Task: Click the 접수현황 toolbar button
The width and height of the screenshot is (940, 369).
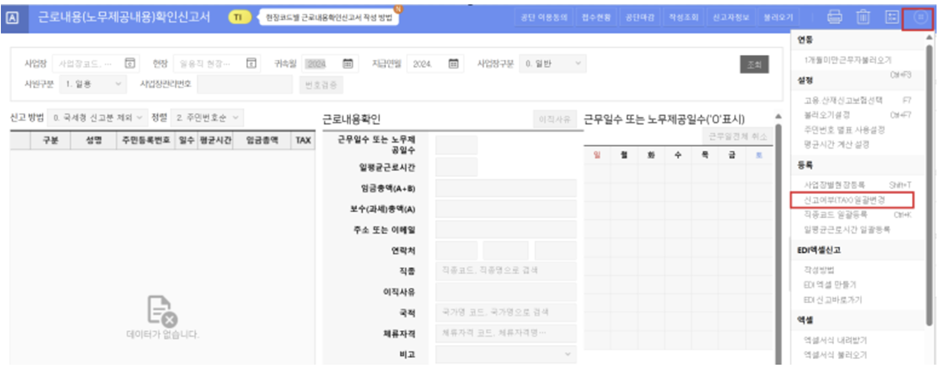Action: pyautogui.click(x=596, y=17)
